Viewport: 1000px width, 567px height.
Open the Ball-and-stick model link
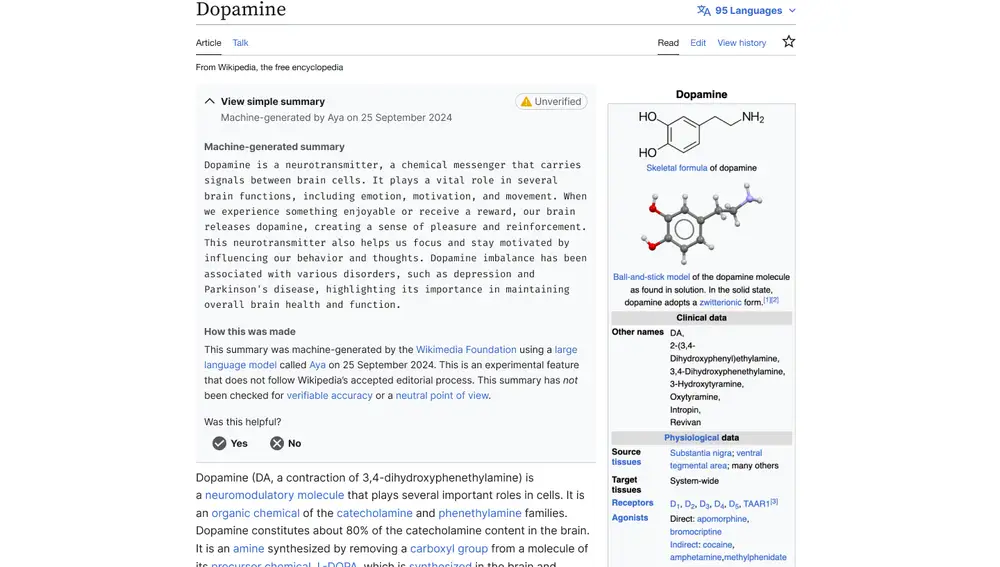(651, 277)
